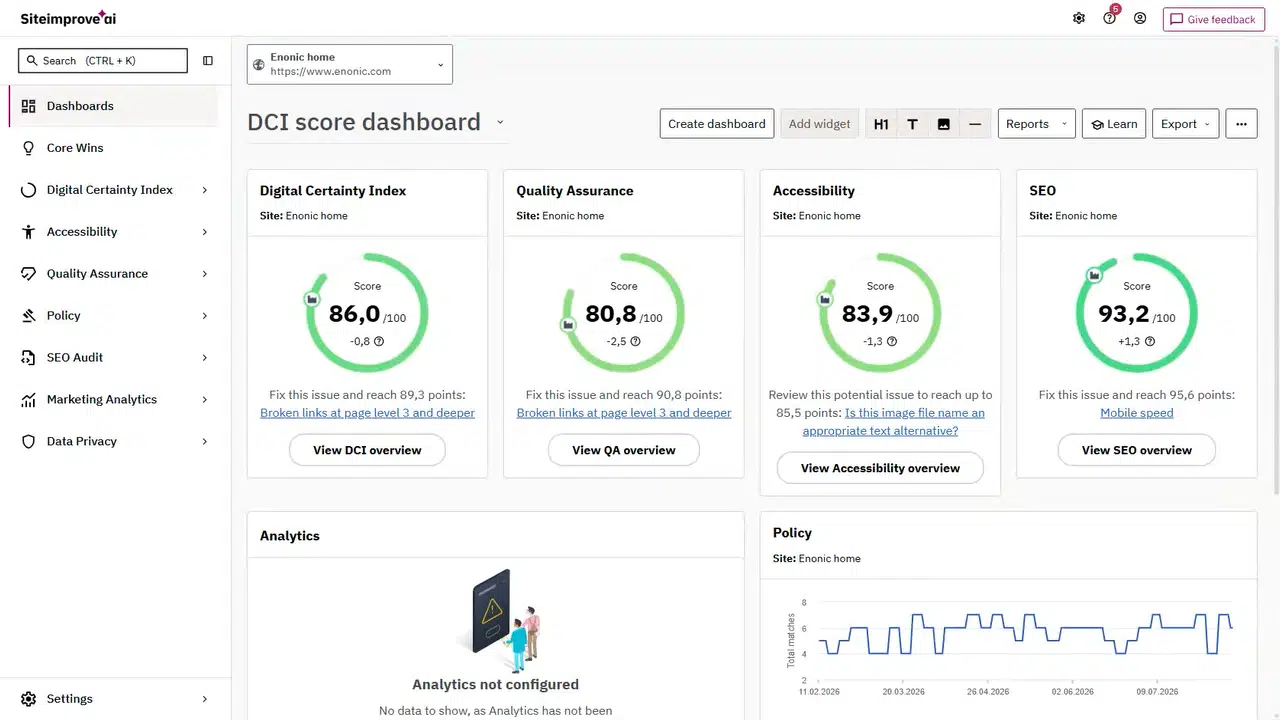Select Core Wins in the sidebar
1280x720 pixels.
click(113, 148)
